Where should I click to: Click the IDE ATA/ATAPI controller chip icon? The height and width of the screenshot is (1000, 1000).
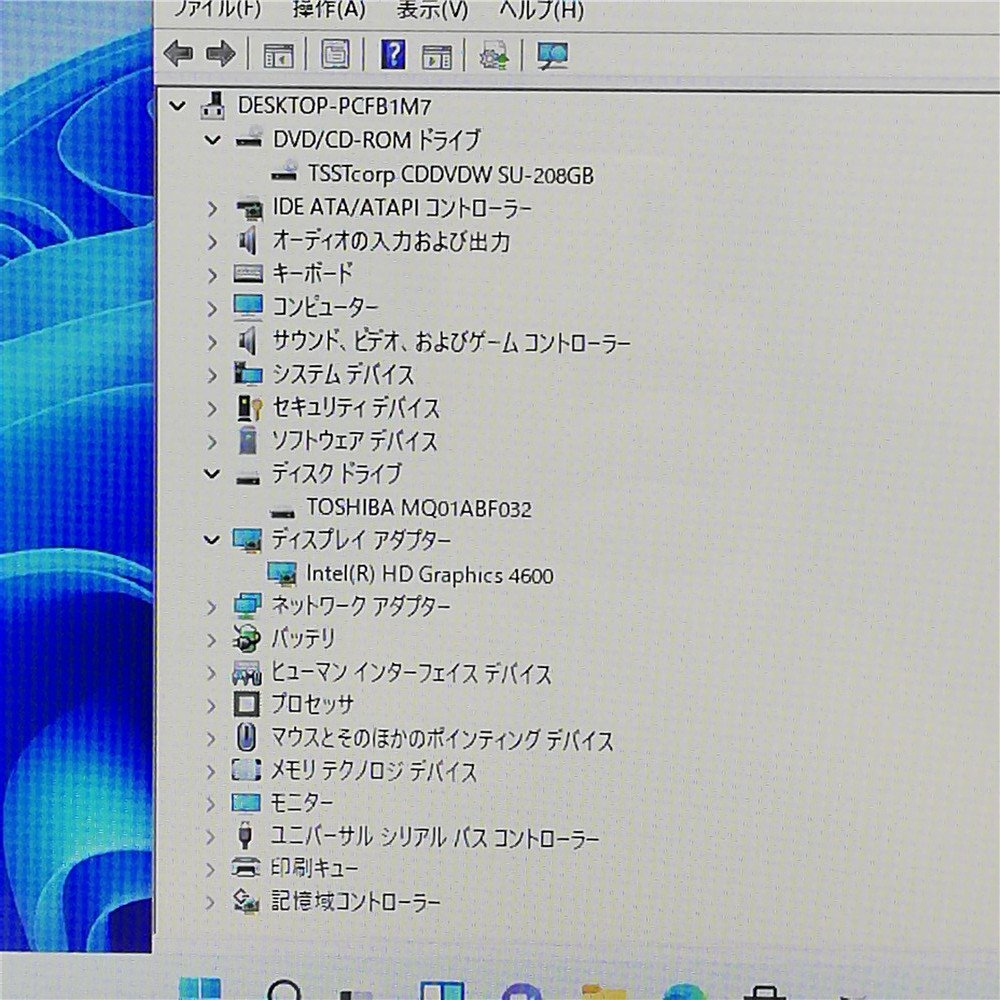(x=249, y=209)
